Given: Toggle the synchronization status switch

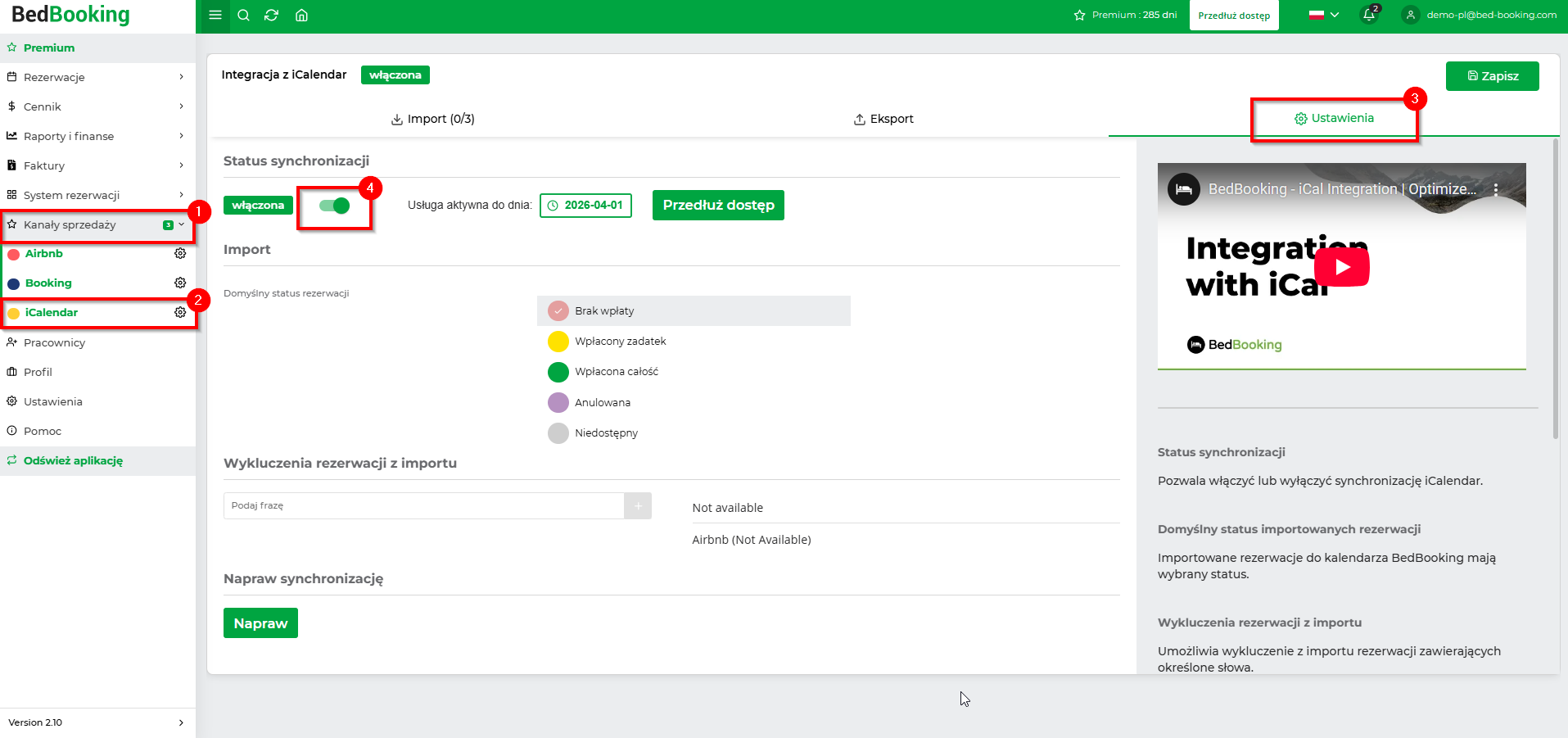Looking at the screenshot, I should point(334,206).
